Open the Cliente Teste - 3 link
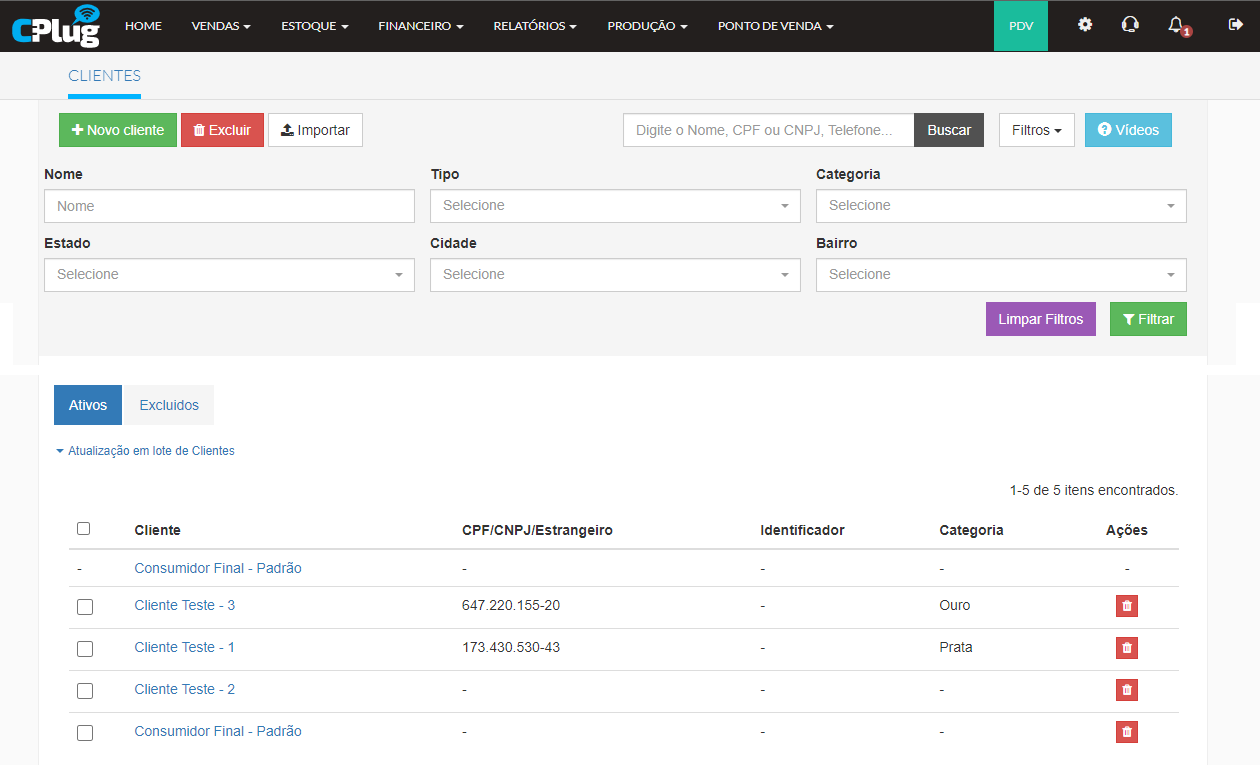Viewport: 1260px width, 765px height. [185, 605]
